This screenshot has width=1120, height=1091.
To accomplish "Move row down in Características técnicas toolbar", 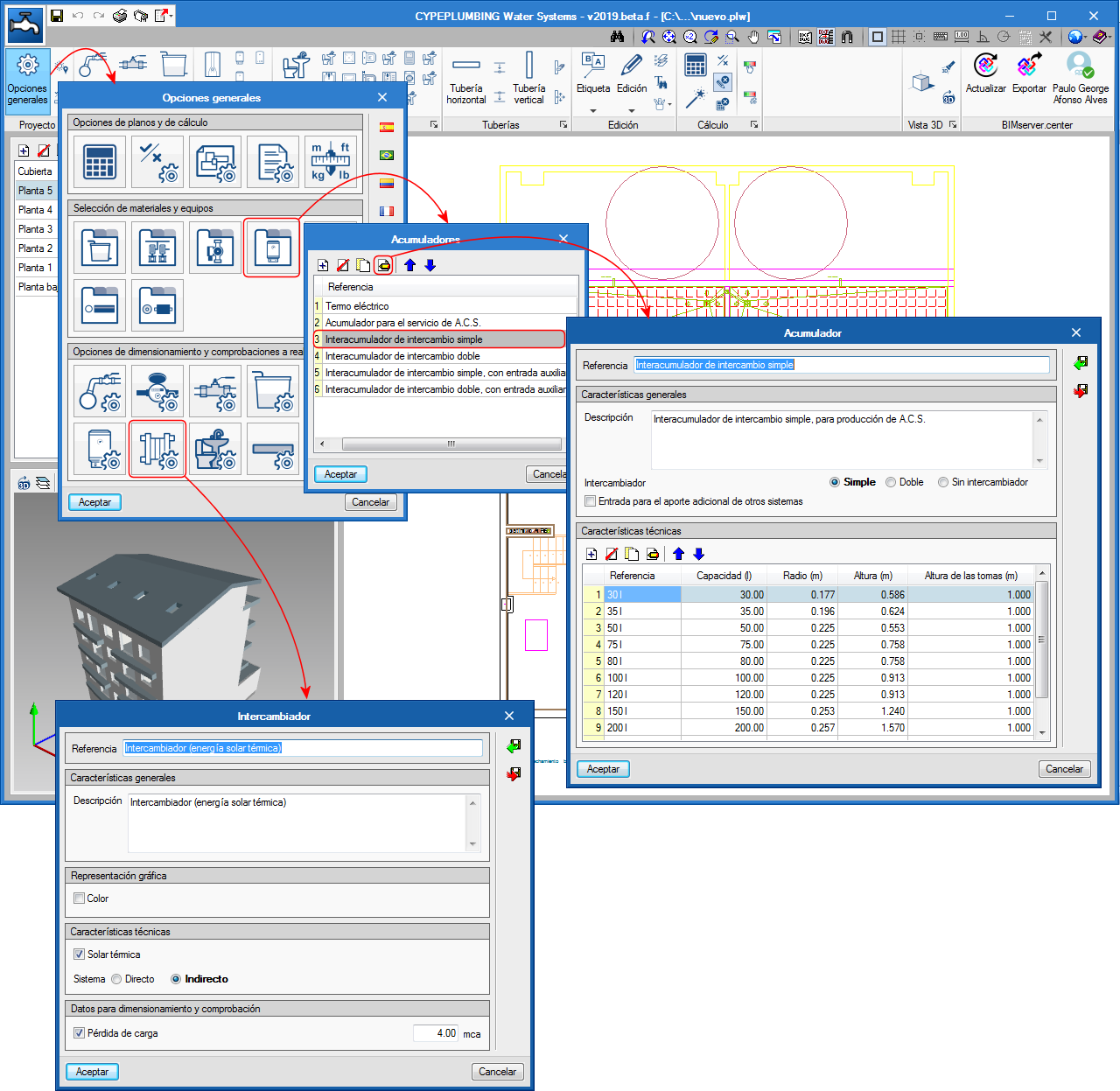I will coord(698,554).
